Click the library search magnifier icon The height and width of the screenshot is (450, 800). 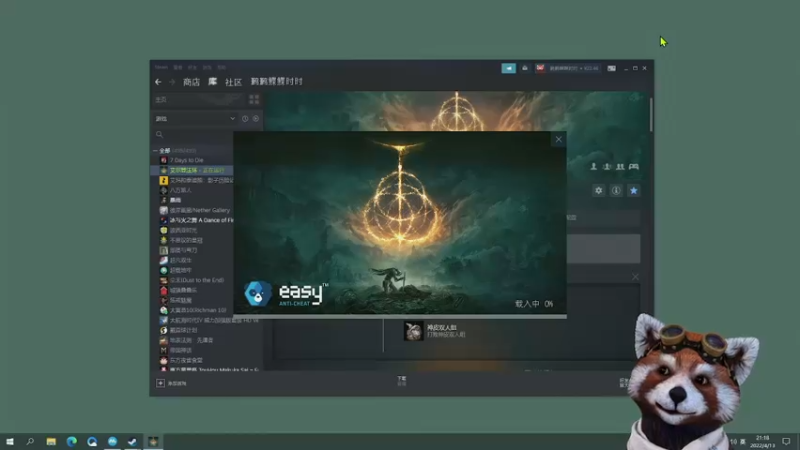point(159,134)
